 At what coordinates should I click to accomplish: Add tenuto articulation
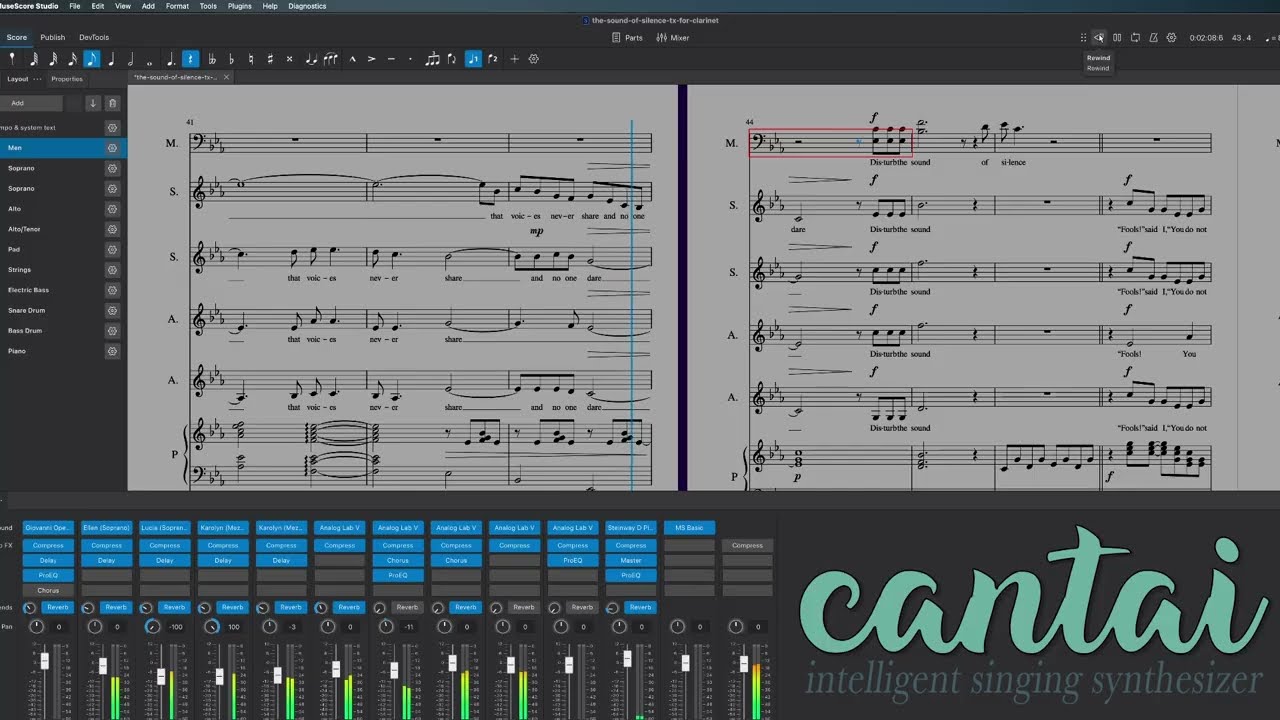click(391, 59)
